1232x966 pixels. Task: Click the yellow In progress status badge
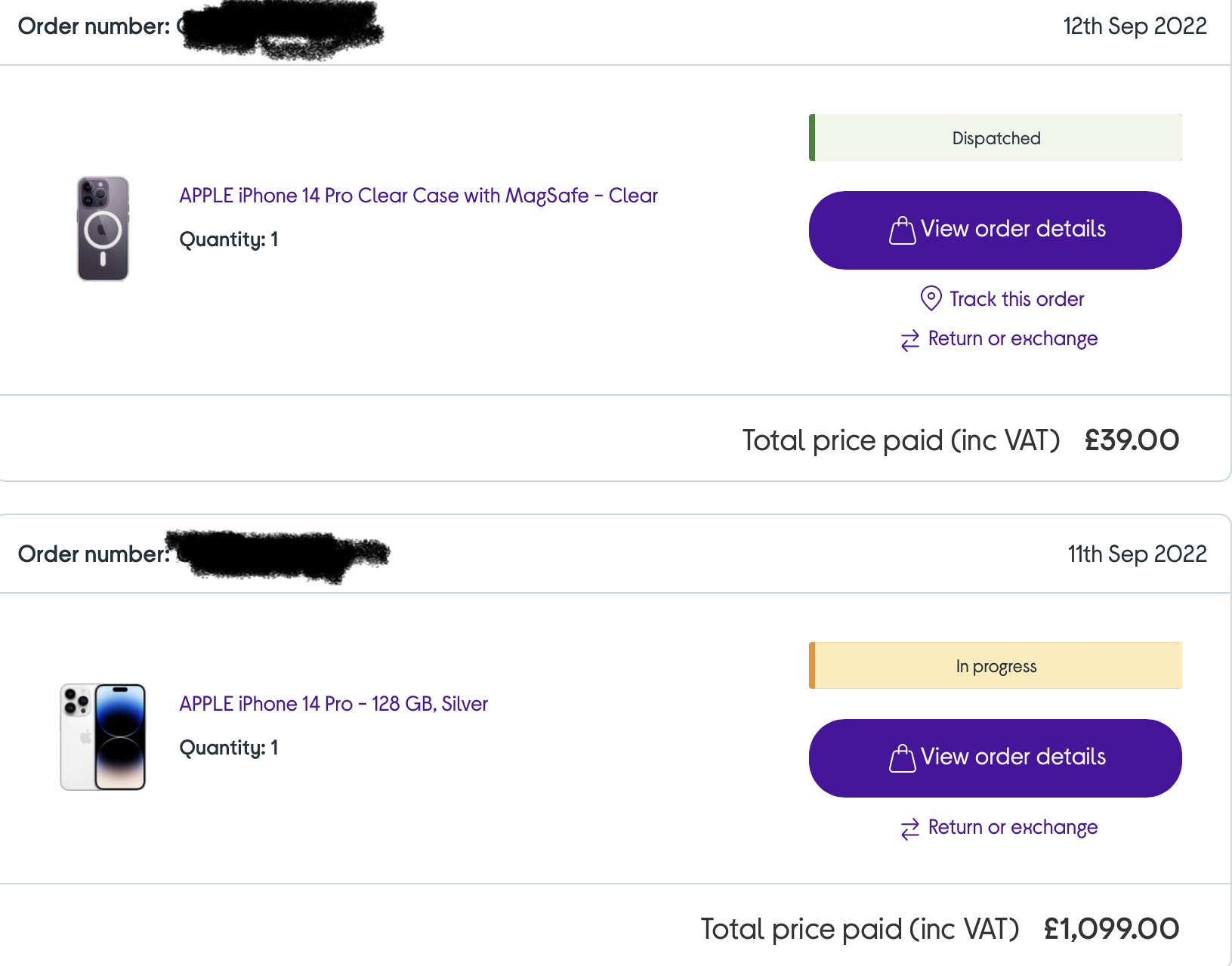996,666
